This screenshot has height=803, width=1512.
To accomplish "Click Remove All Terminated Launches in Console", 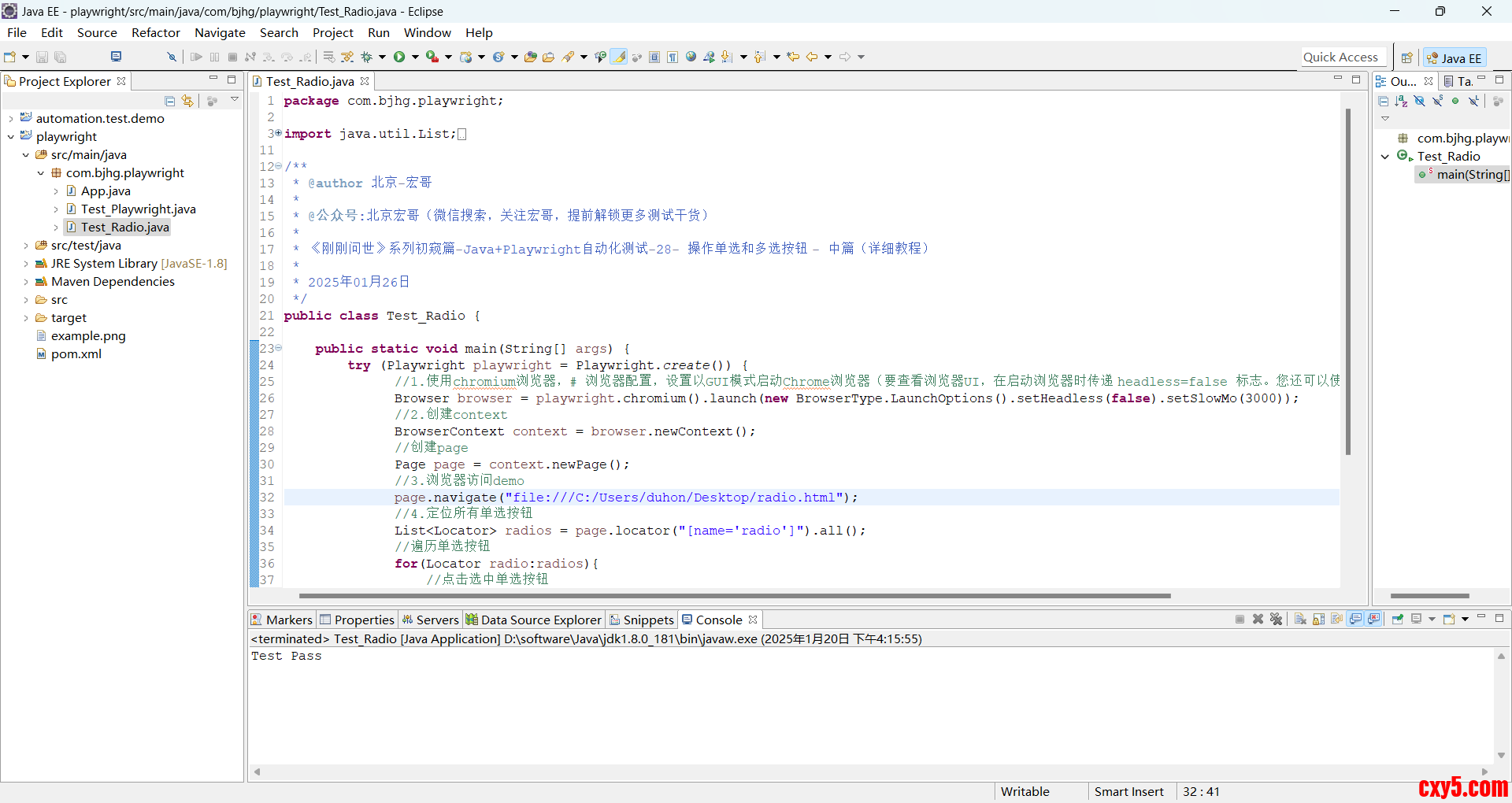I will coord(1277,620).
